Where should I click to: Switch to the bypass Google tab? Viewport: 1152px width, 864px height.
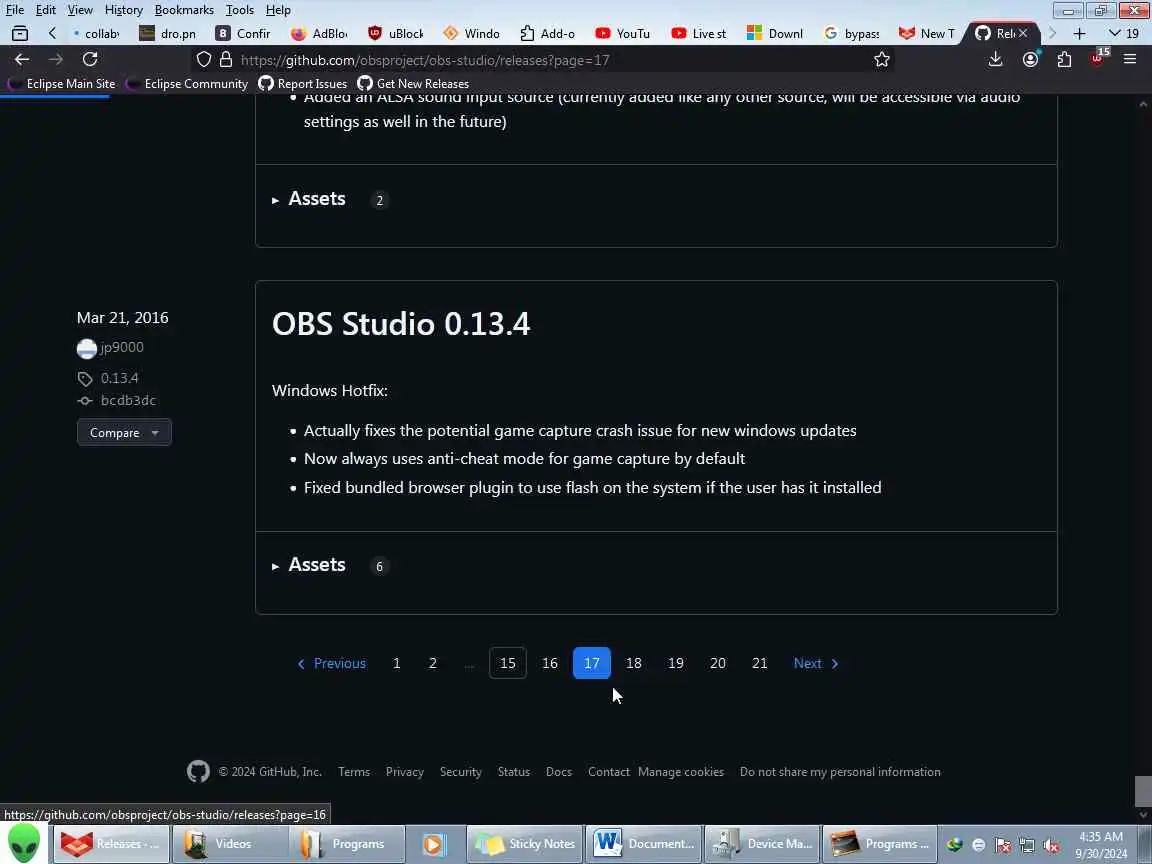(852, 33)
